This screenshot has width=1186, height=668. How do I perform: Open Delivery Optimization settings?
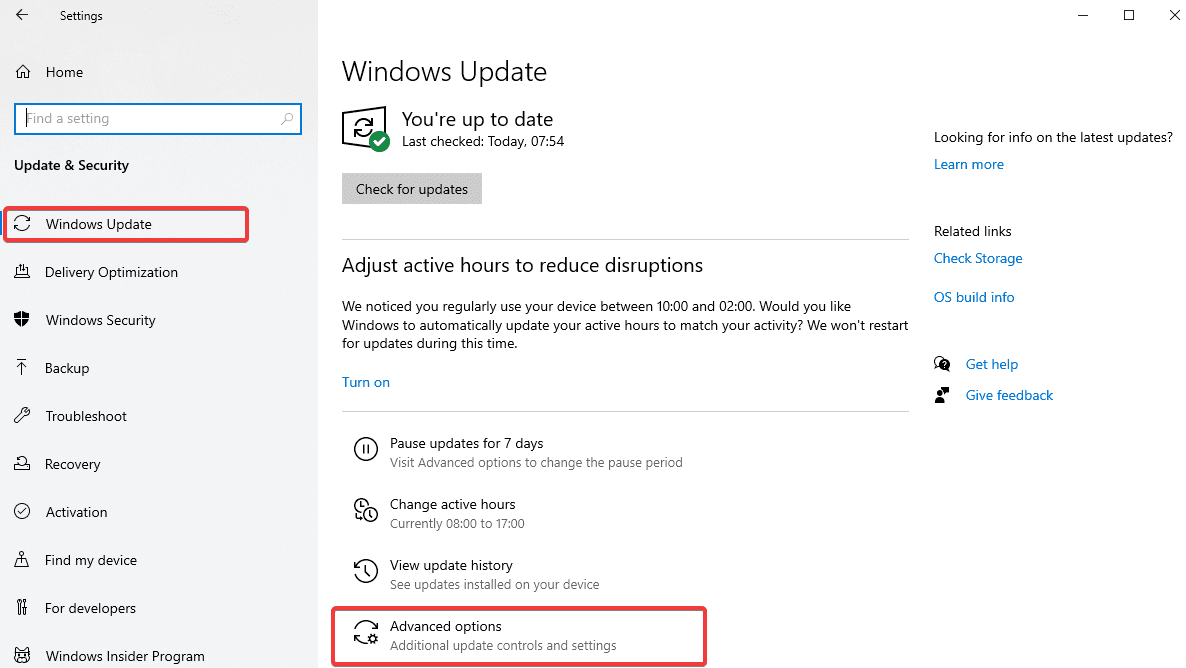point(111,272)
